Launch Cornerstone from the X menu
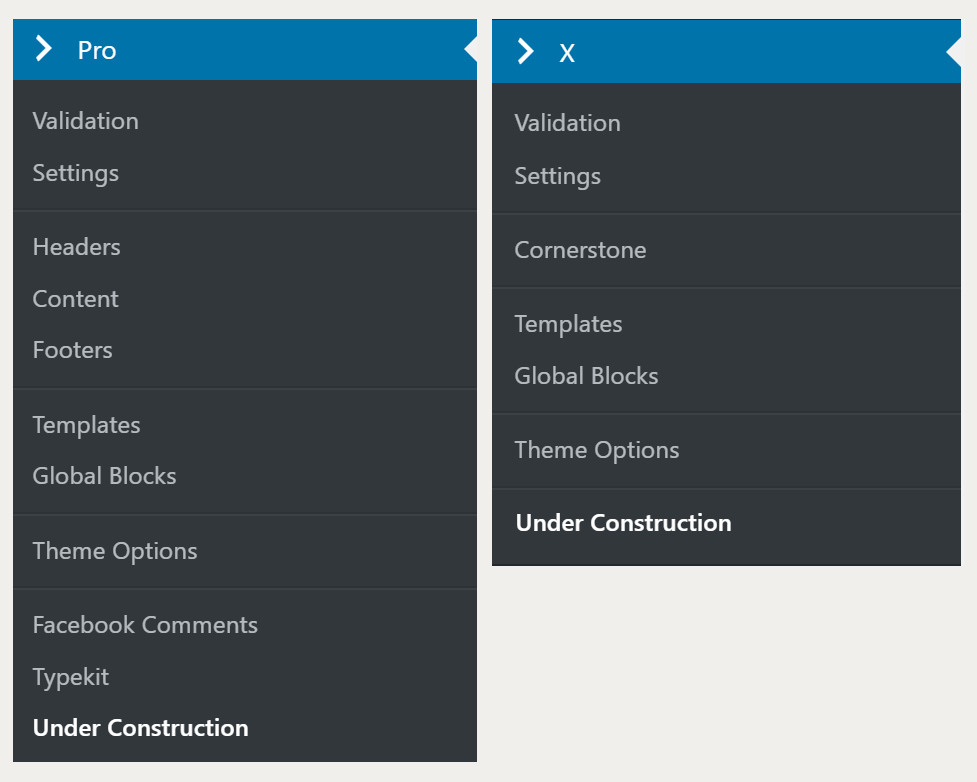 click(581, 250)
